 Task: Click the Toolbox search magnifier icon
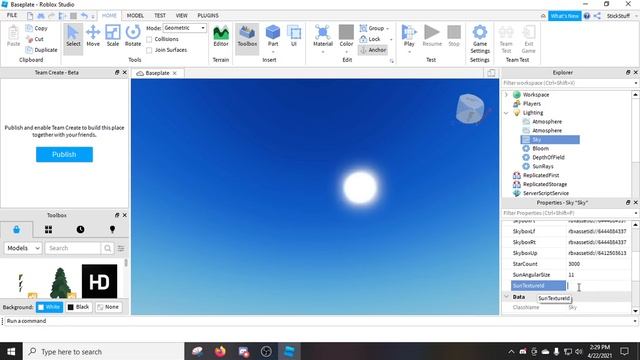click(107, 248)
